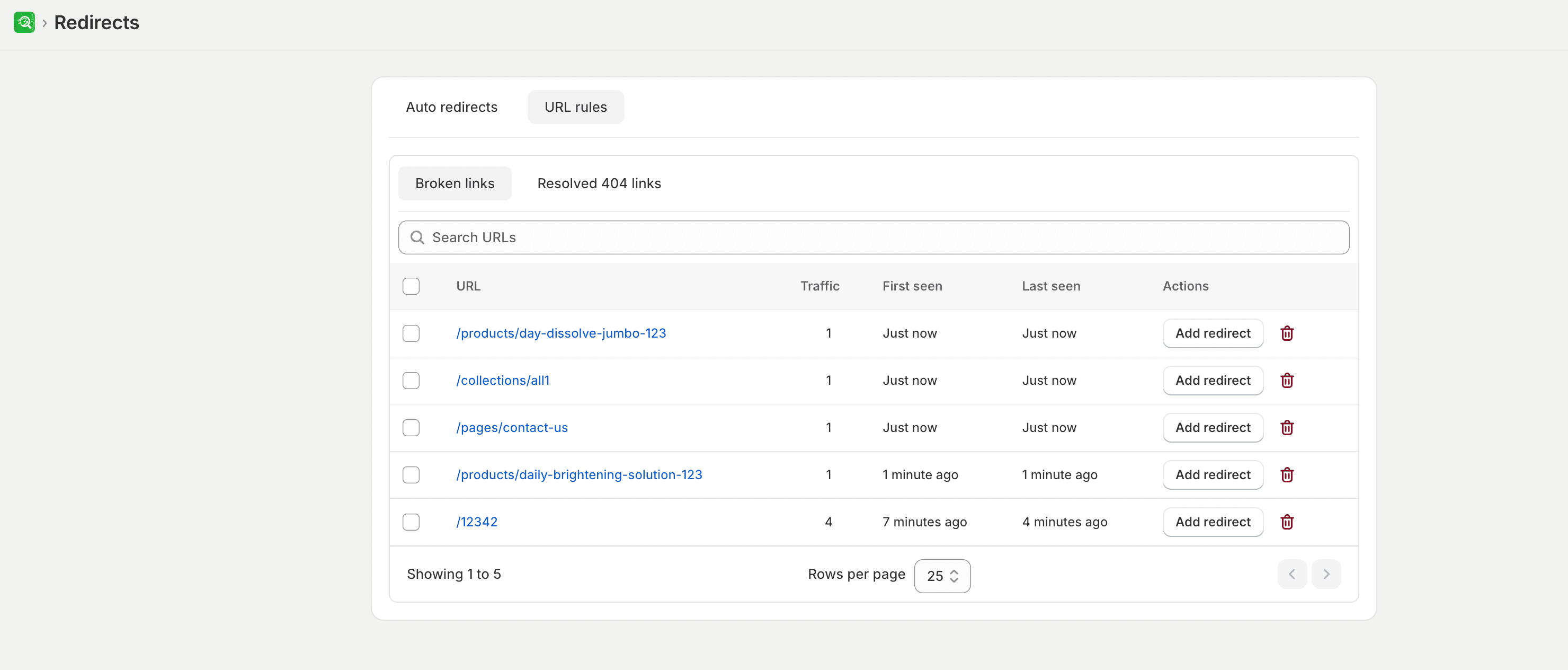Screen dimensions: 1568x670
Task: Select the URL rules tab
Action: coord(576,107)
